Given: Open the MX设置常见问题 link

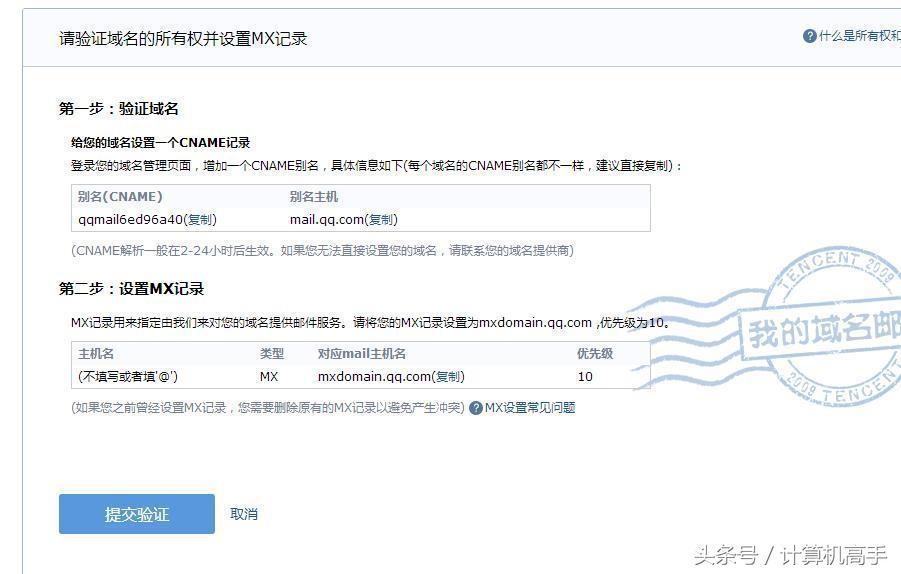Looking at the screenshot, I should tap(530, 408).
